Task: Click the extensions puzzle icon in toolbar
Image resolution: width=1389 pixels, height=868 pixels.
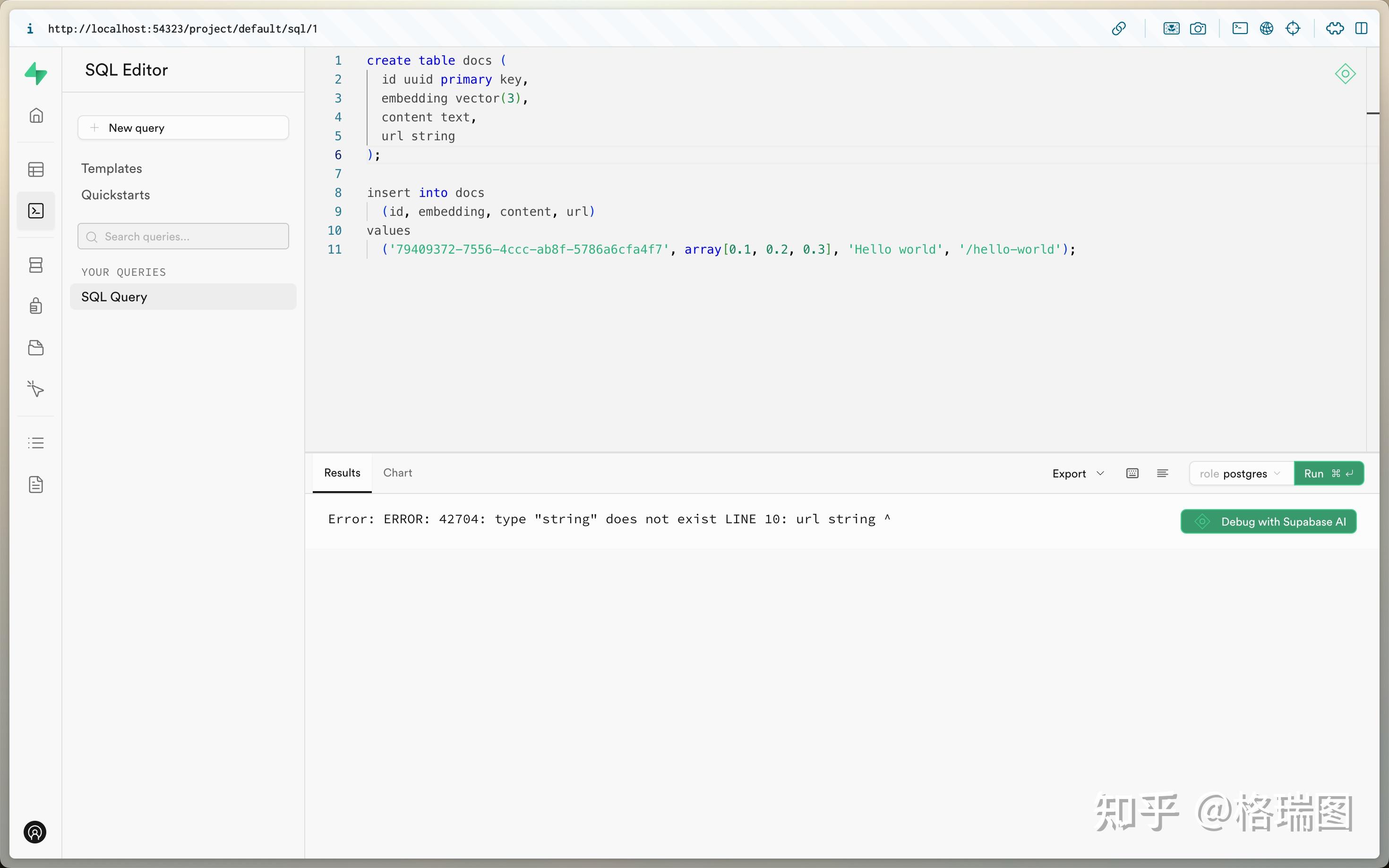Action: (1335, 28)
